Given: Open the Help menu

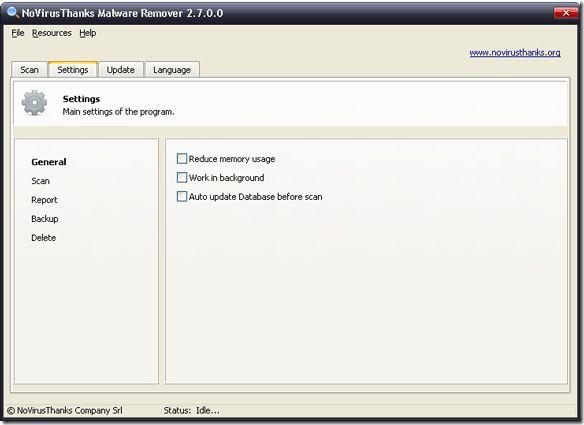Looking at the screenshot, I should pos(88,33).
